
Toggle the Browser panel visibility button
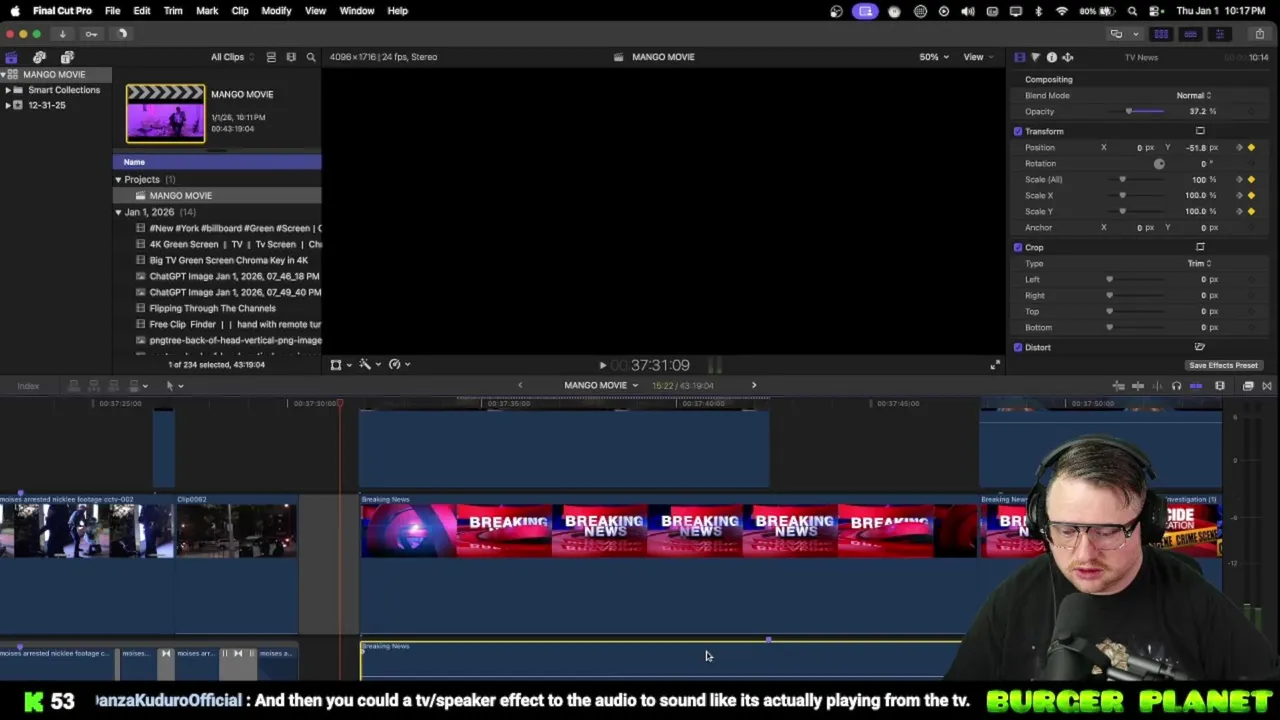click(x=1161, y=34)
